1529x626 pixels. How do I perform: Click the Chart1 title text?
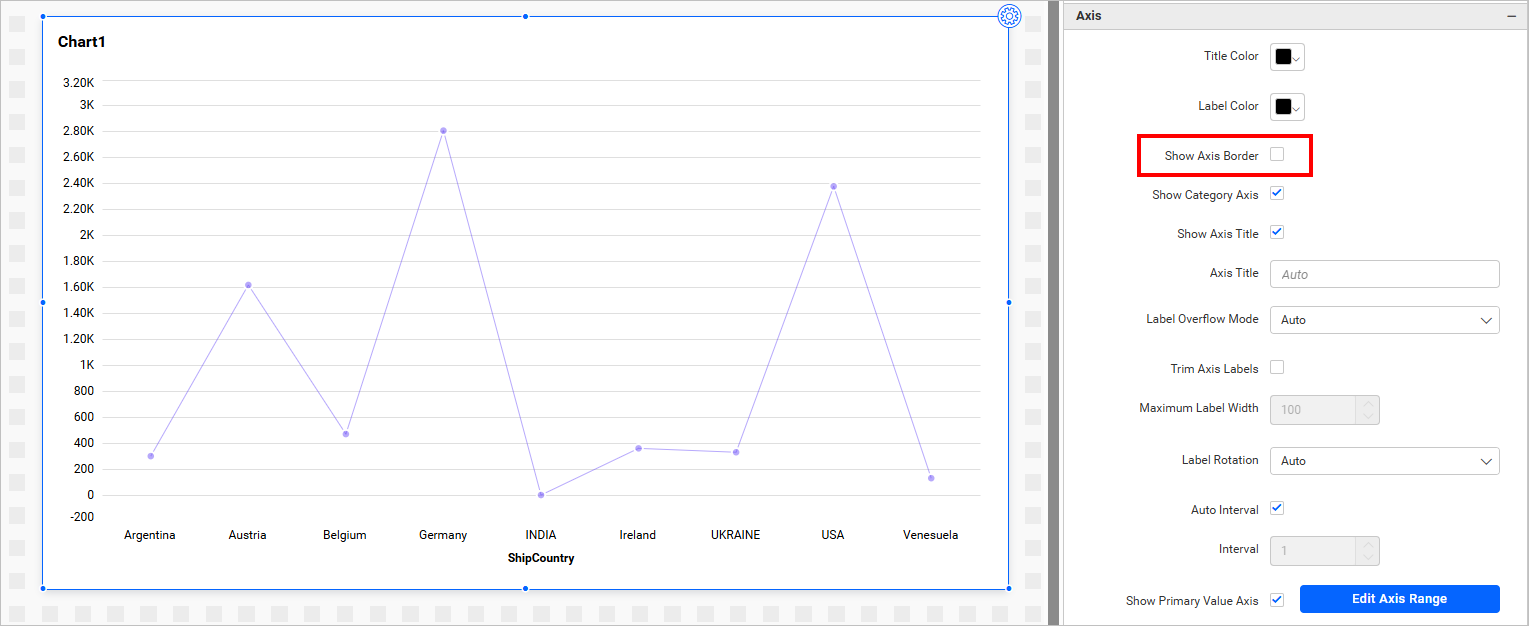tap(82, 42)
